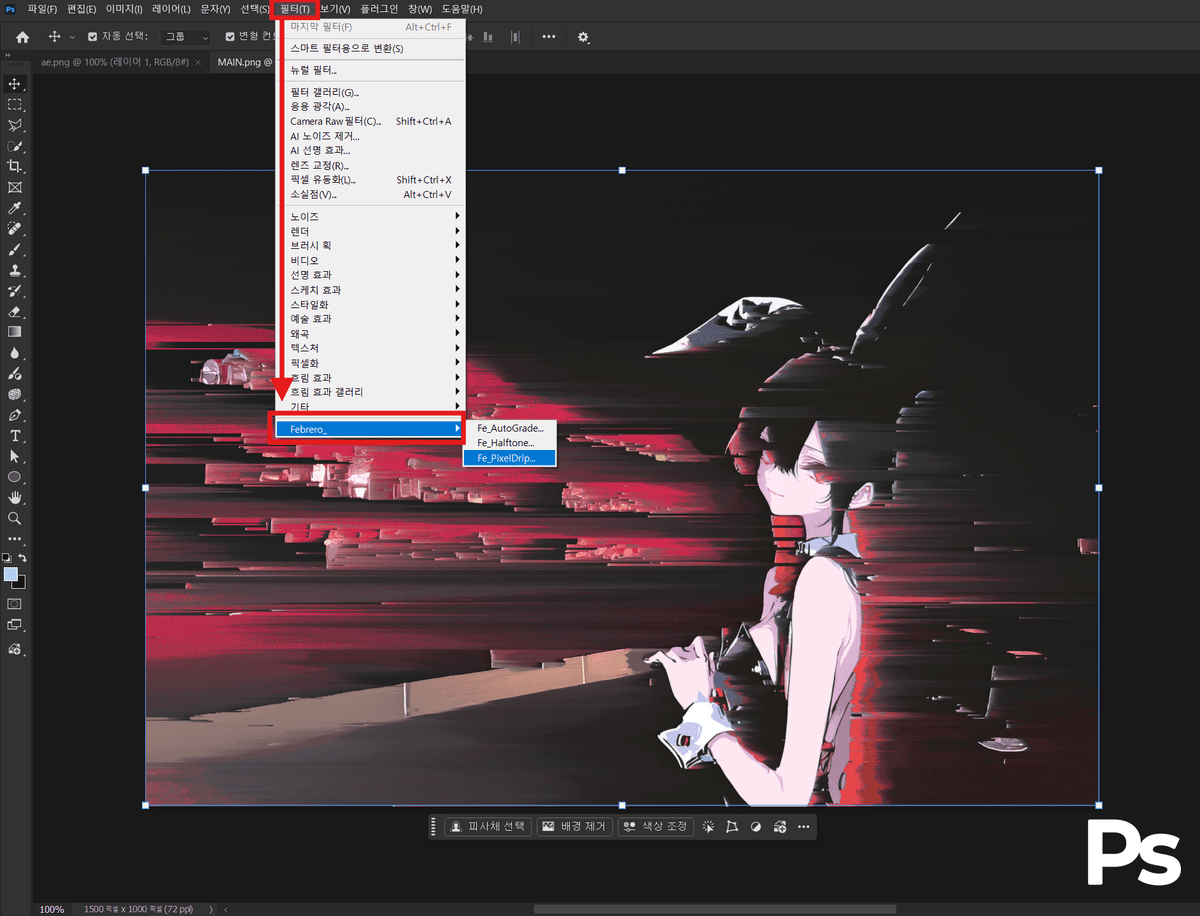Image resolution: width=1200 pixels, height=916 pixels.
Task: Open the 레이어(L) menu
Action: click(x=170, y=9)
